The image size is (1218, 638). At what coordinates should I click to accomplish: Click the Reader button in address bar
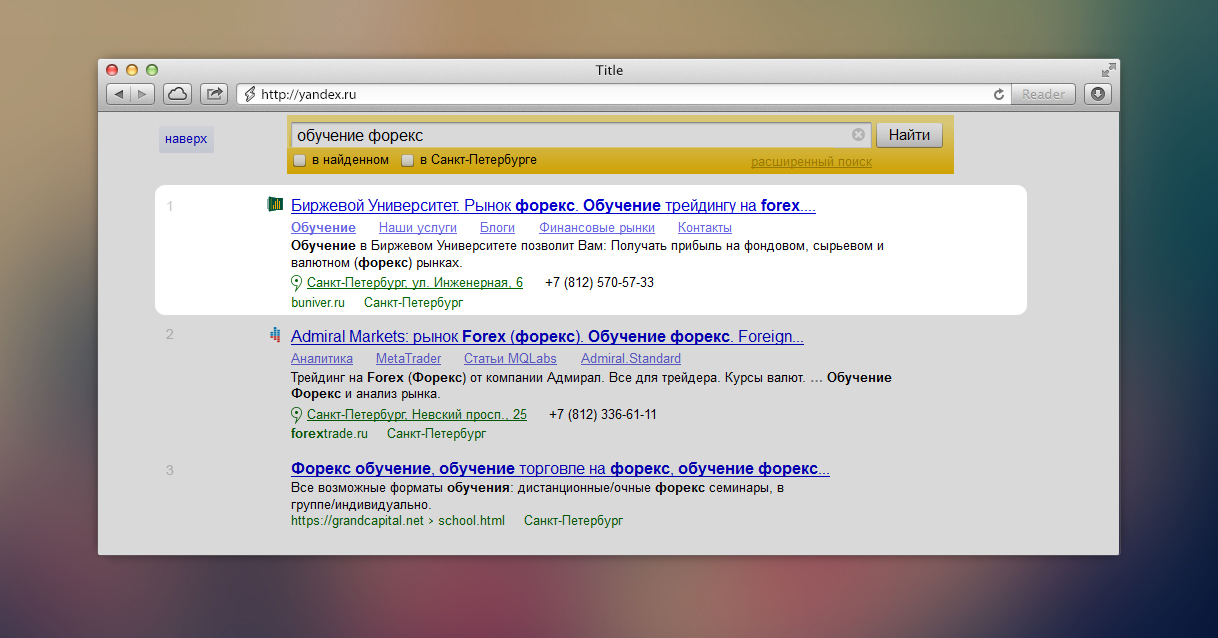1043,94
